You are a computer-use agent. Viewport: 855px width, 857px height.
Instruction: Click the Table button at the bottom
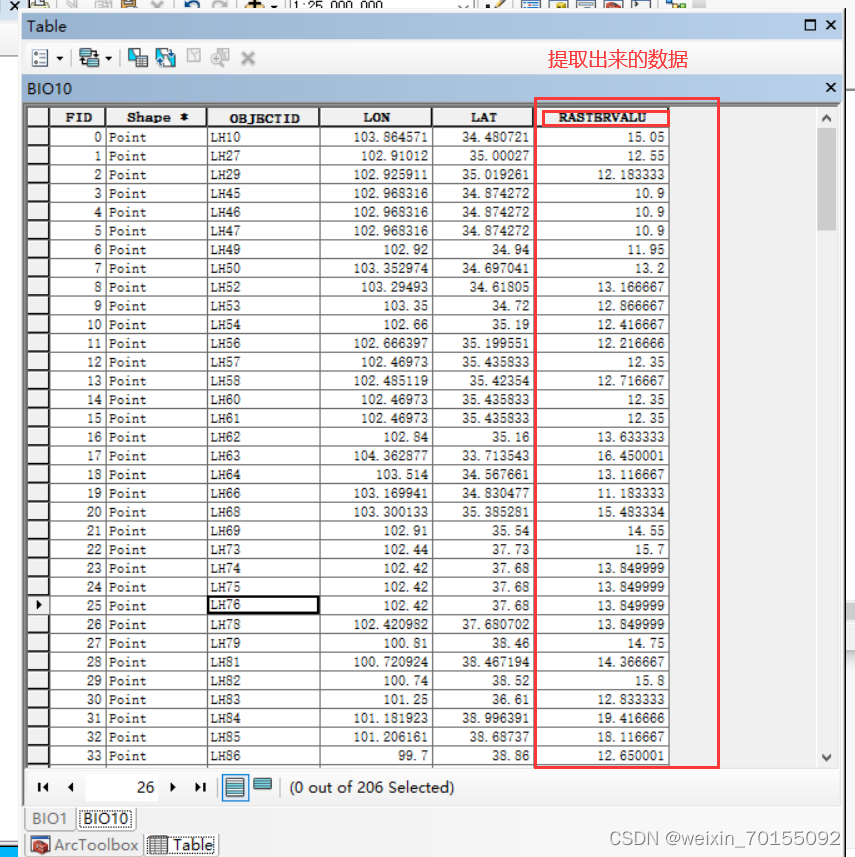coord(181,844)
